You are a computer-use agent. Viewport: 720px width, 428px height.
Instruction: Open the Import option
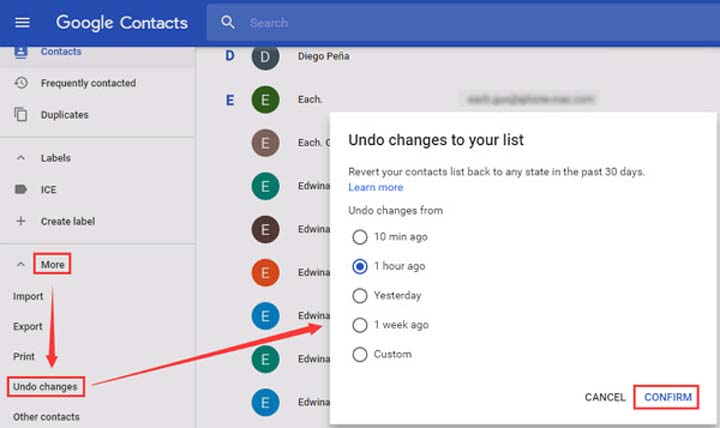pyautogui.click(x=28, y=297)
